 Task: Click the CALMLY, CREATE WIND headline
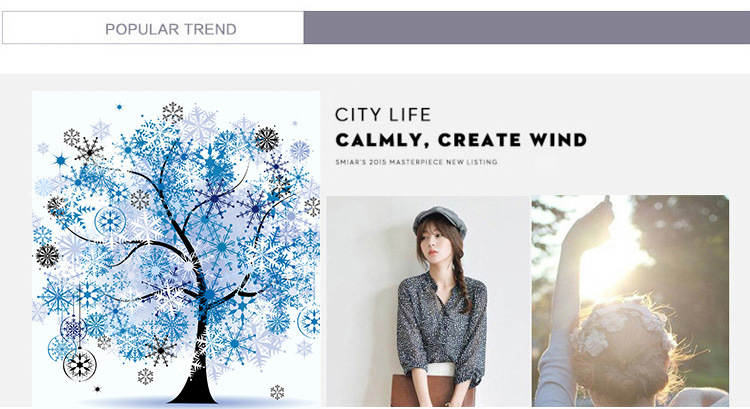click(461, 140)
